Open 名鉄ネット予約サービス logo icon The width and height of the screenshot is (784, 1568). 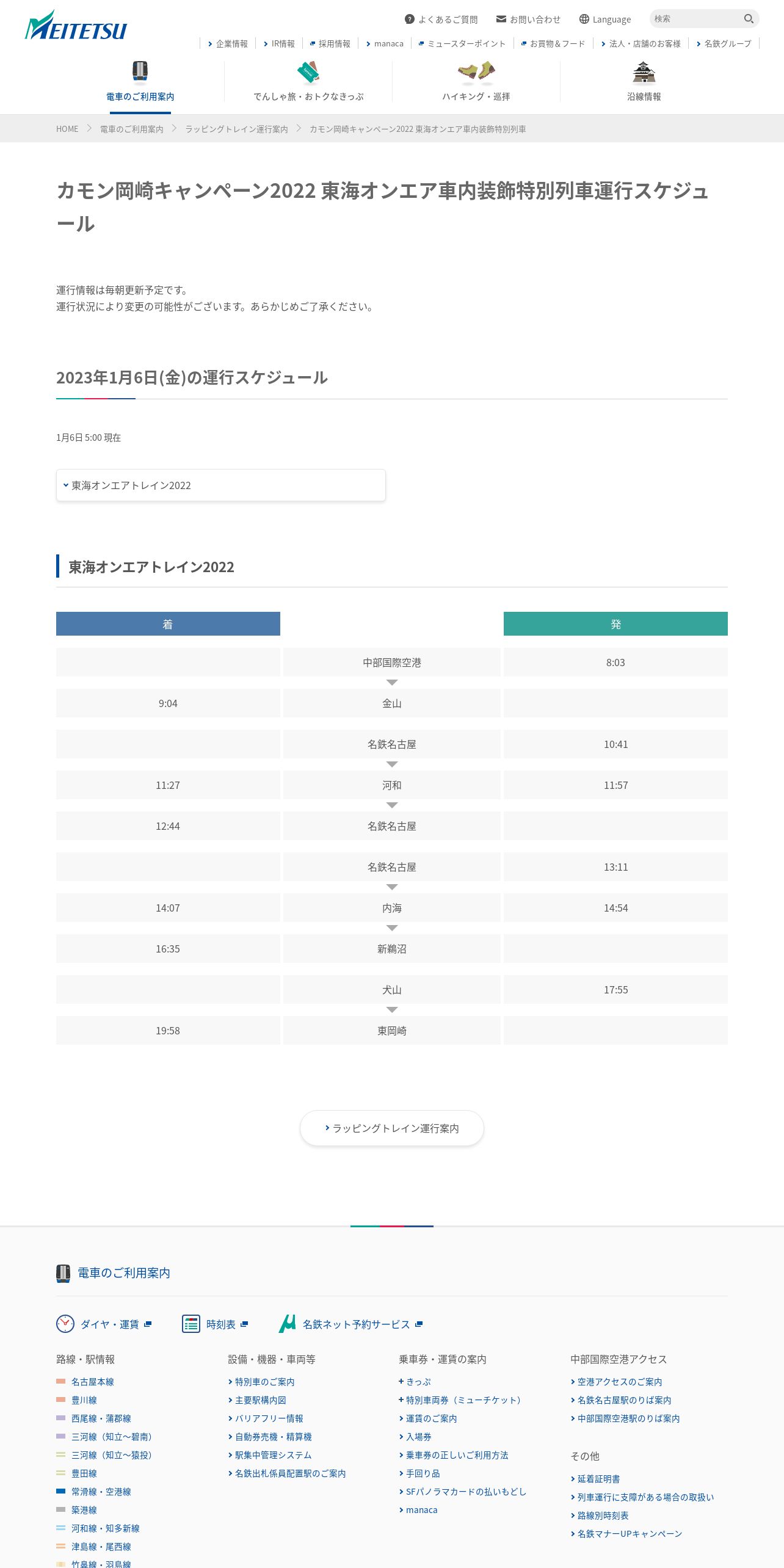[288, 1324]
